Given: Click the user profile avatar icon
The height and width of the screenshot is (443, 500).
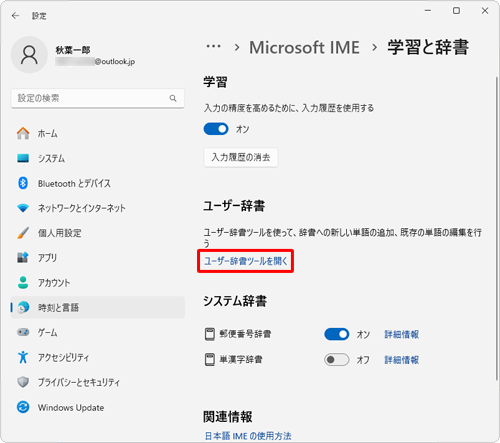Looking at the screenshot, I should 29,55.
